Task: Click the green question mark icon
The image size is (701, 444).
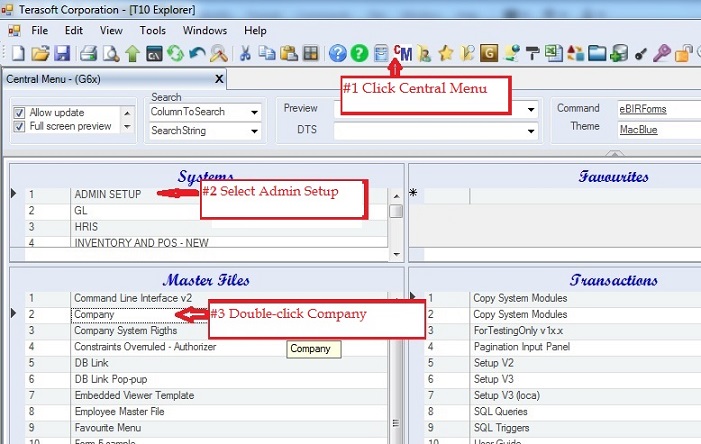Action: 359,54
